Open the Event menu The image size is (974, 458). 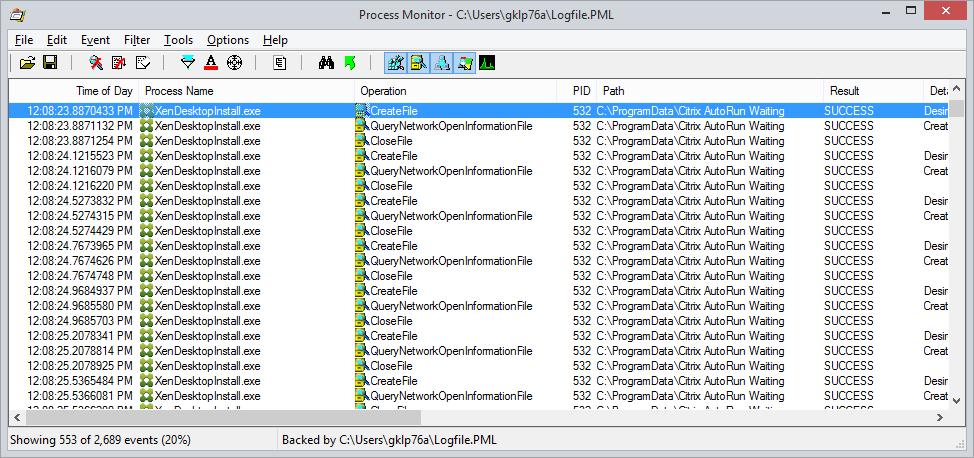tap(95, 40)
